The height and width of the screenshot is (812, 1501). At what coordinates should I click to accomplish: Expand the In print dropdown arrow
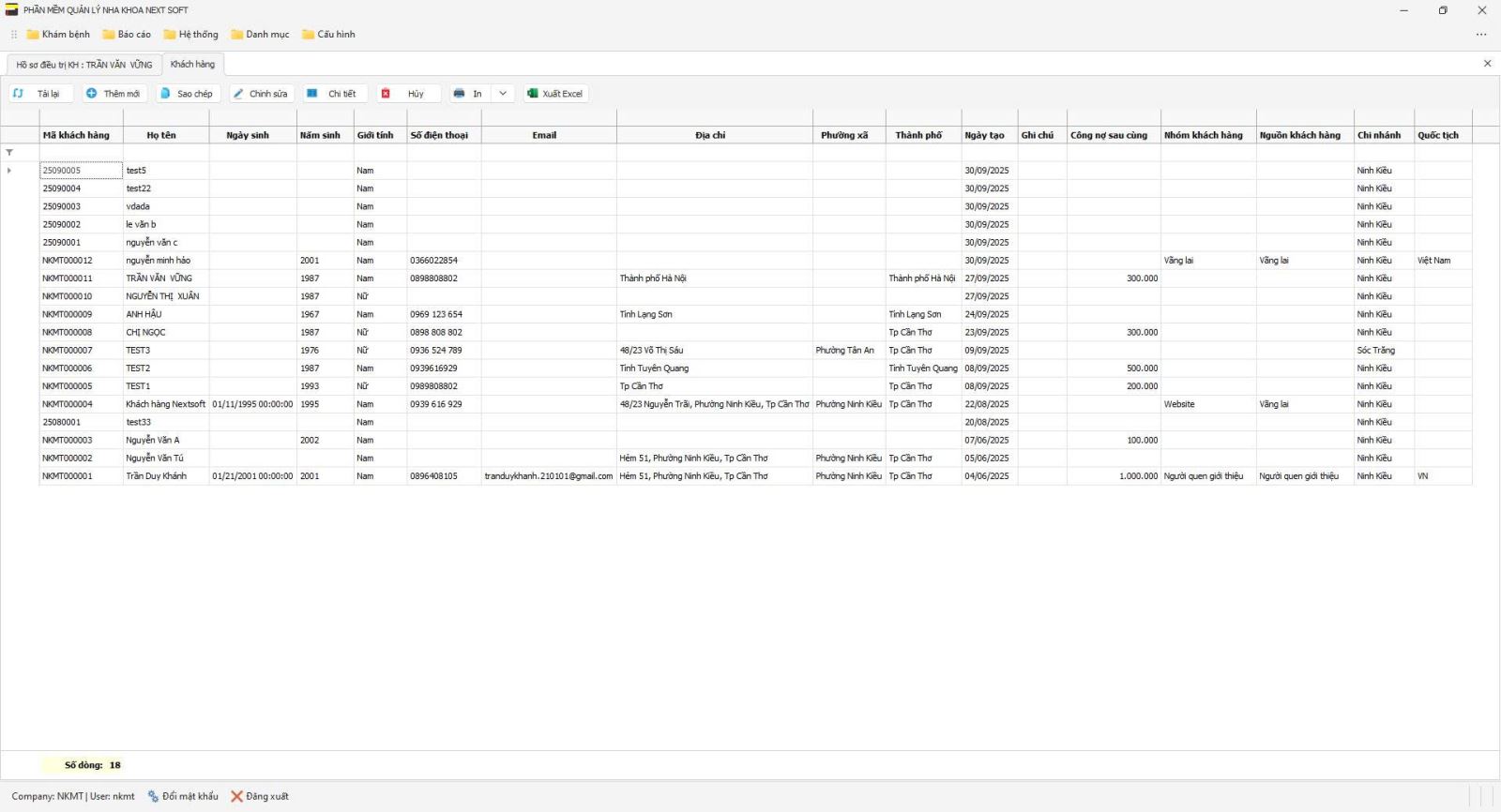pos(503,94)
